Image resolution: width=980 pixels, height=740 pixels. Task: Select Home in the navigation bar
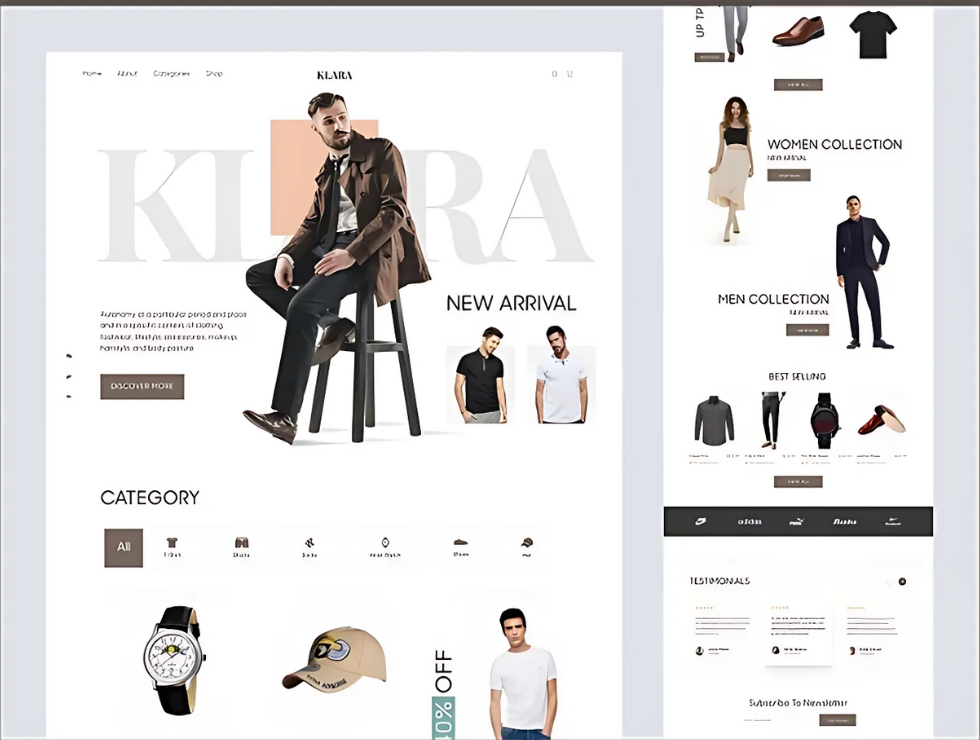(x=92, y=73)
